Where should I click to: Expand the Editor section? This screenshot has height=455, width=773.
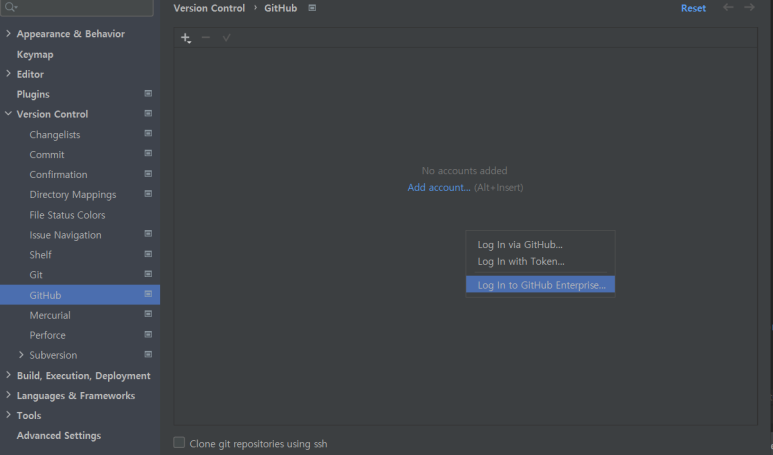(x=8, y=73)
